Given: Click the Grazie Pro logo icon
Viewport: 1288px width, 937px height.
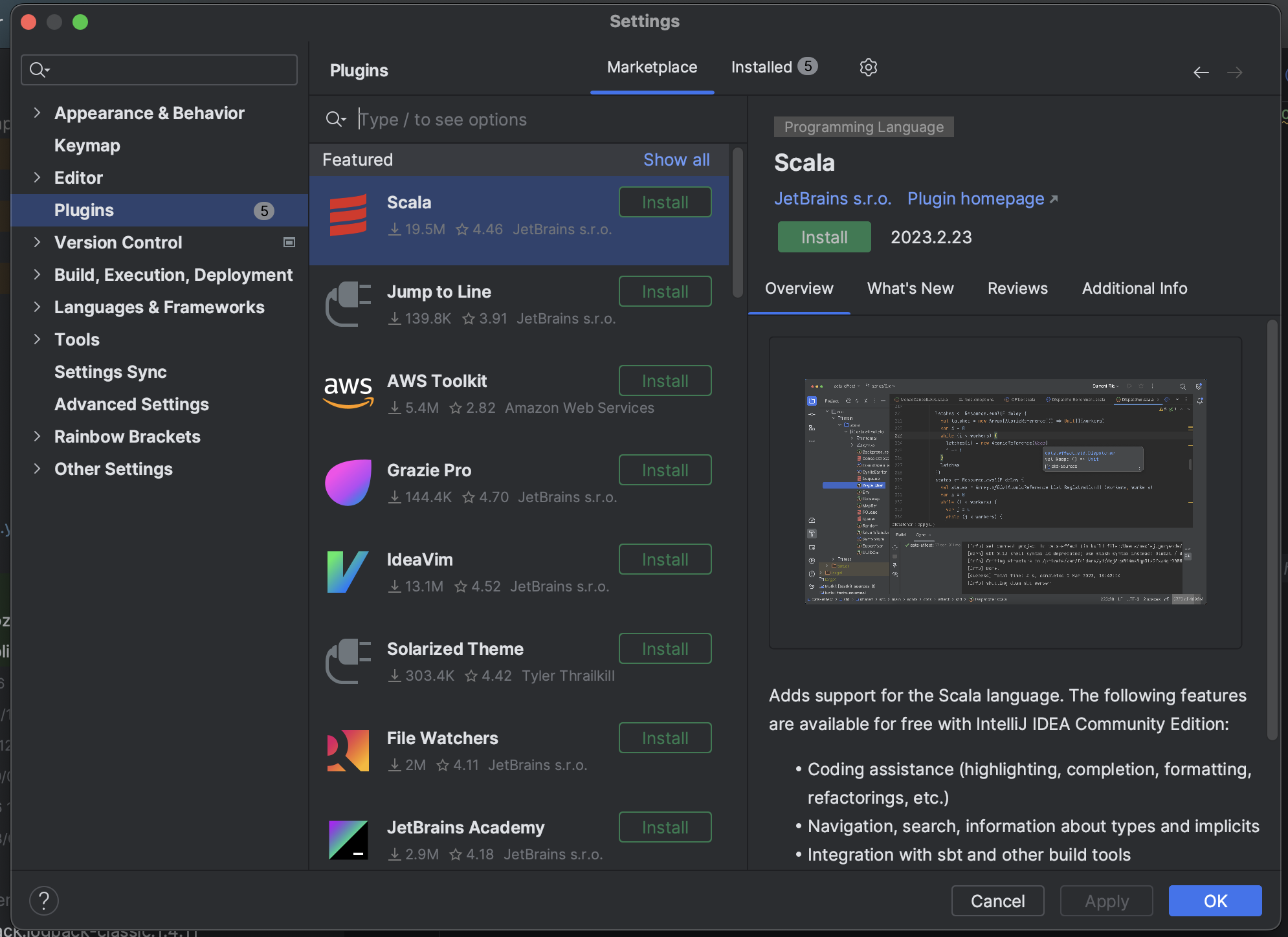Looking at the screenshot, I should point(348,483).
